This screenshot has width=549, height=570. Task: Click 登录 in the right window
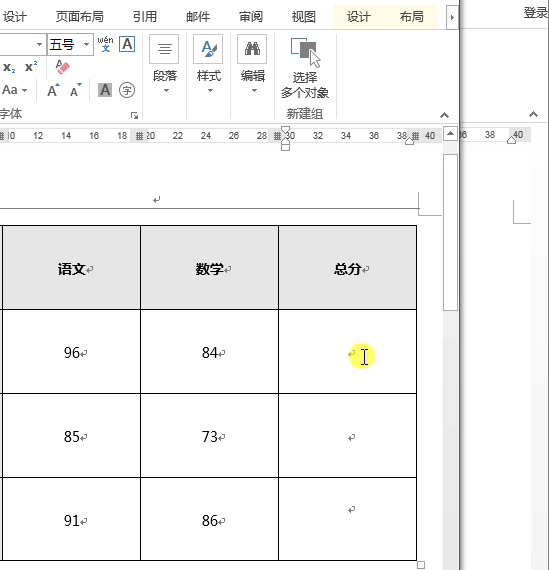[536, 13]
